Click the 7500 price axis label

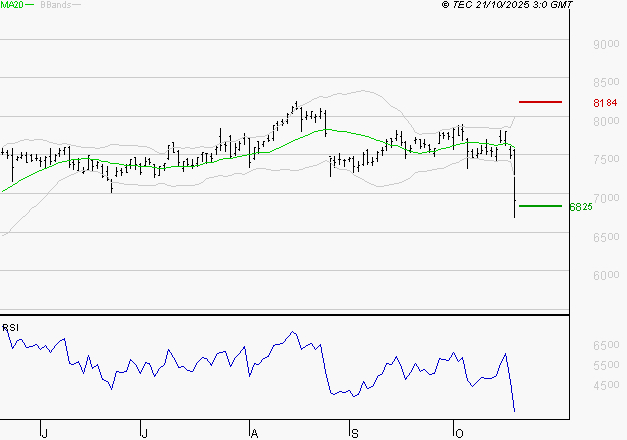(606, 159)
